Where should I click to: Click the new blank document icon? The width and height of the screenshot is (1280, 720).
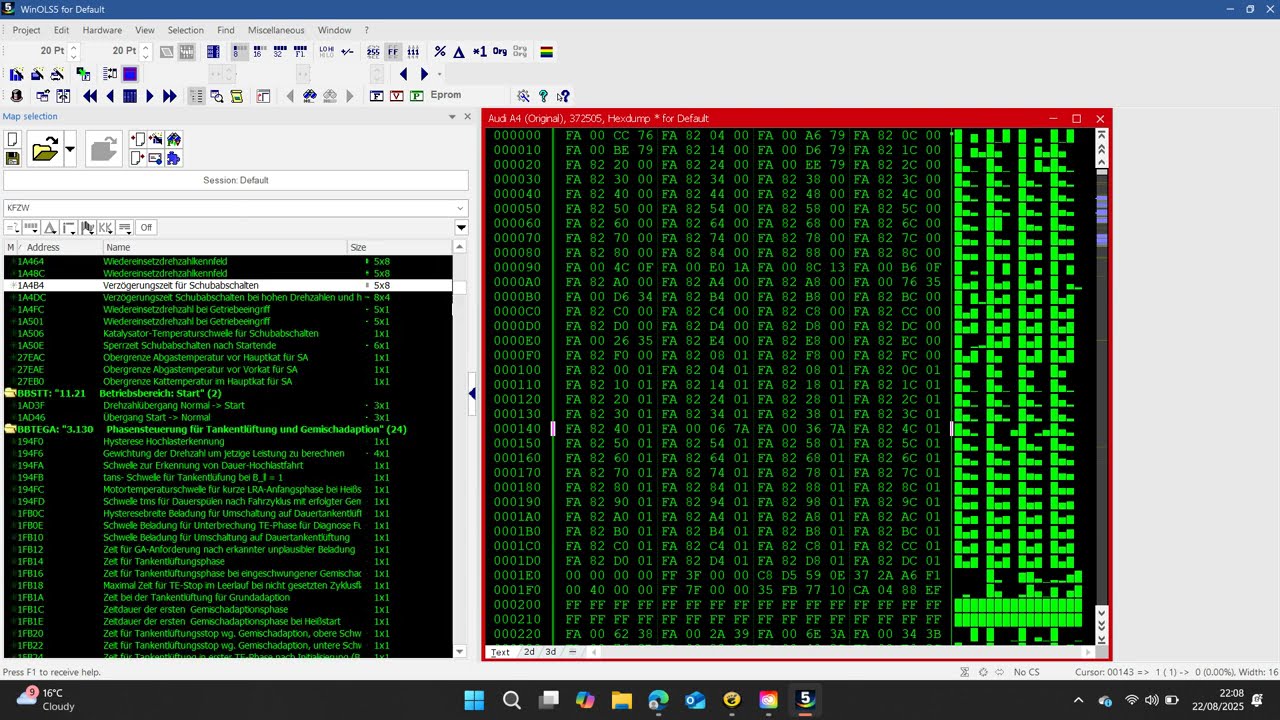[13, 140]
